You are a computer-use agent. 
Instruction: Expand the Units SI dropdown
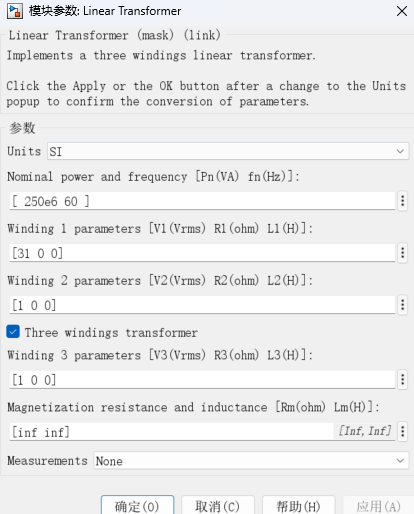point(228,151)
